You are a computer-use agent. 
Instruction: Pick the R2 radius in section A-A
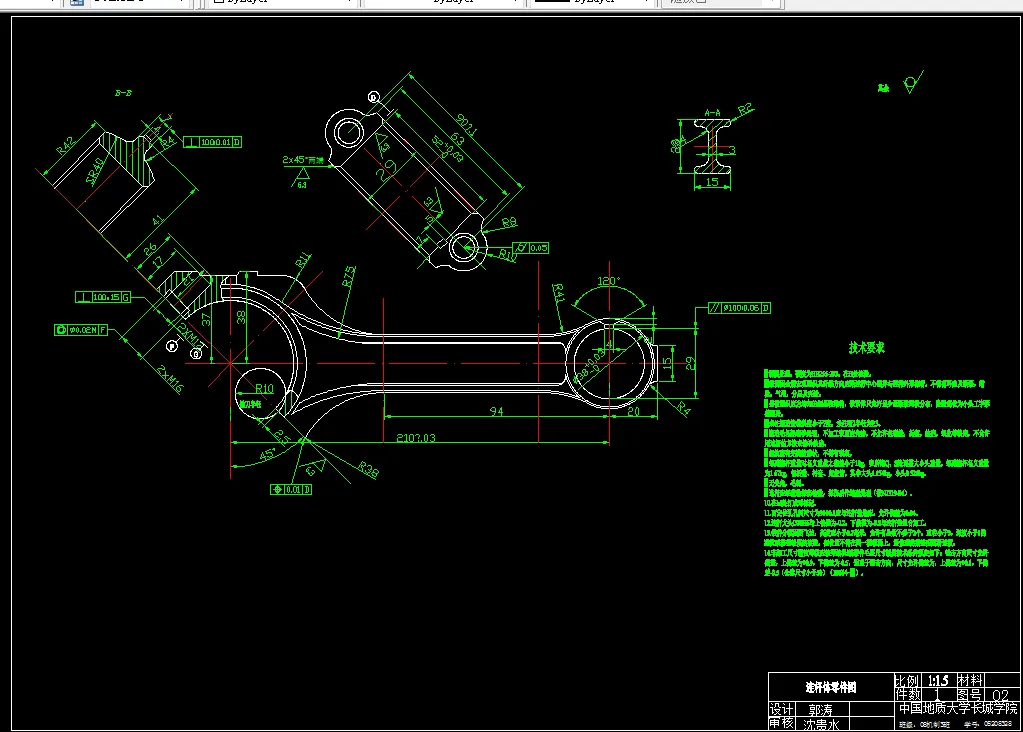click(744, 109)
